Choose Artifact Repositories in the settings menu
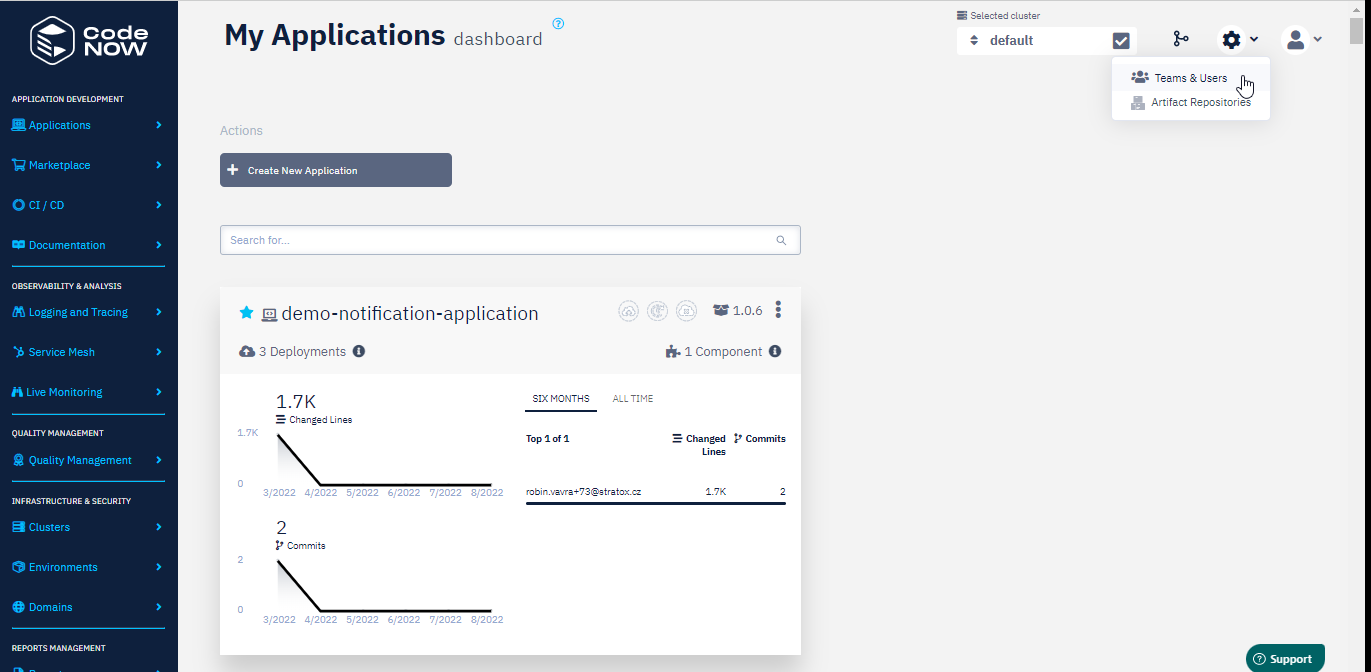Viewport: 1371px width, 672px height. [x=1190, y=102]
